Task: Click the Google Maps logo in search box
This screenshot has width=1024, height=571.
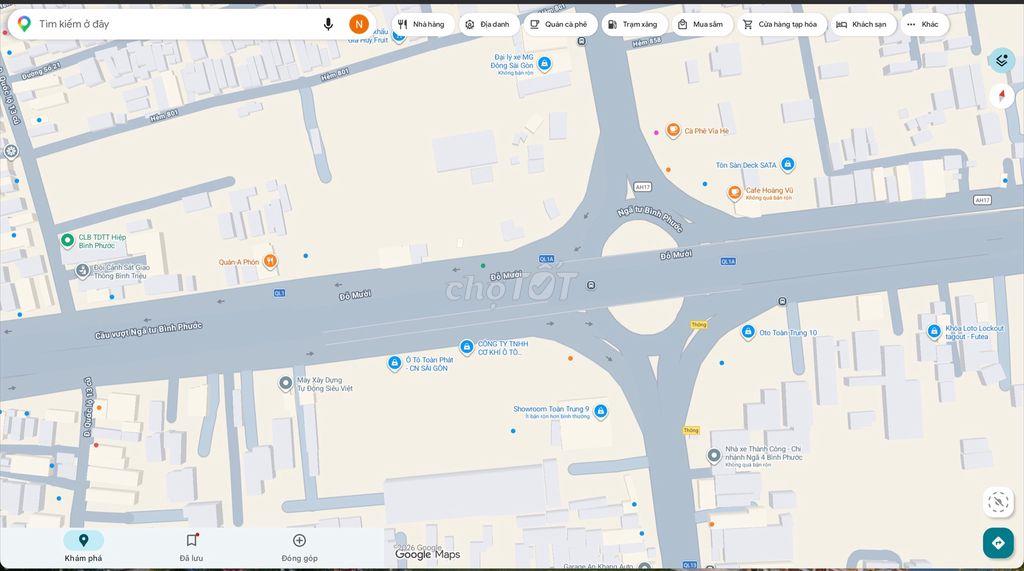Action: tap(24, 24)
